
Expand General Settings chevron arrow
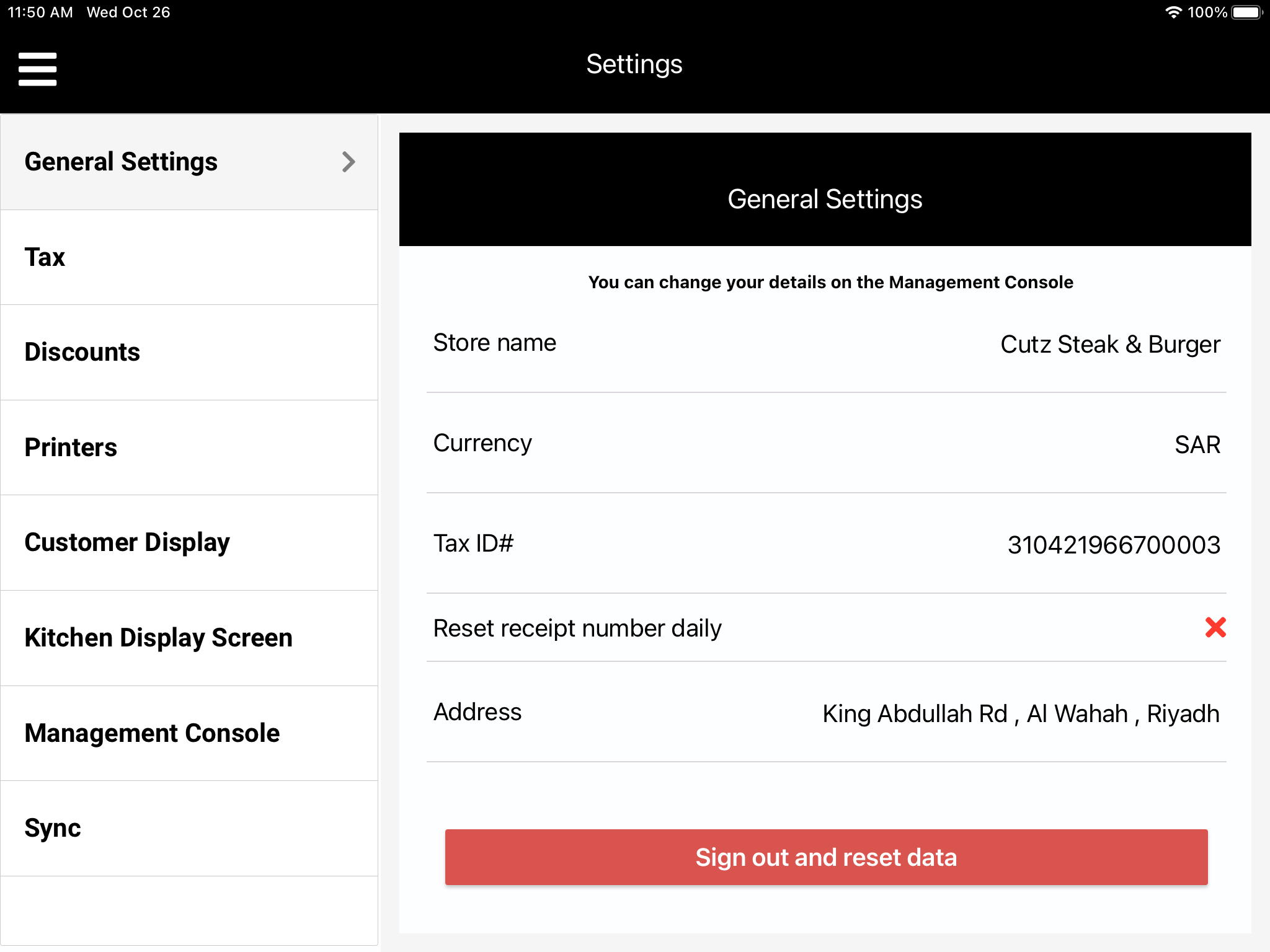(x=349, y=162)
